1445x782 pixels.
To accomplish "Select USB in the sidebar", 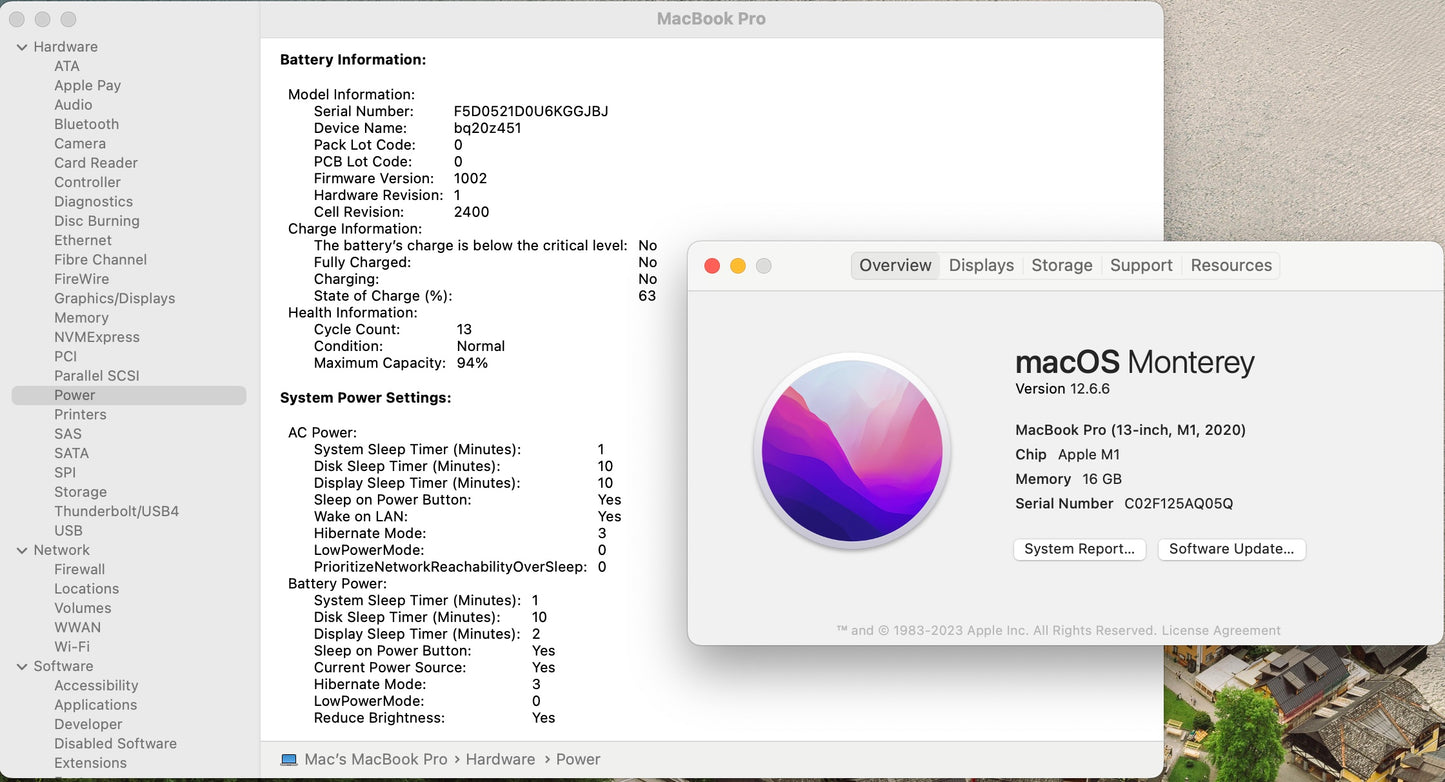I will (69, 531).
